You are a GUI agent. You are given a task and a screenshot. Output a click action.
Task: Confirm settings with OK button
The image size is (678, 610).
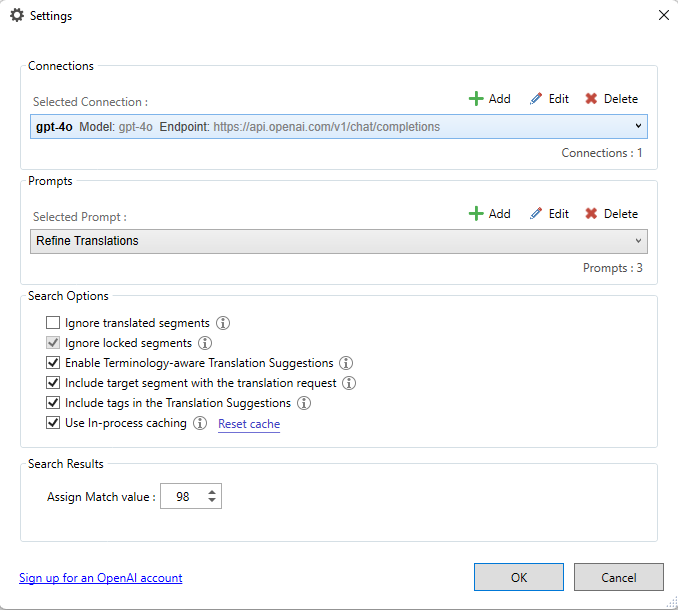[519, 577]
